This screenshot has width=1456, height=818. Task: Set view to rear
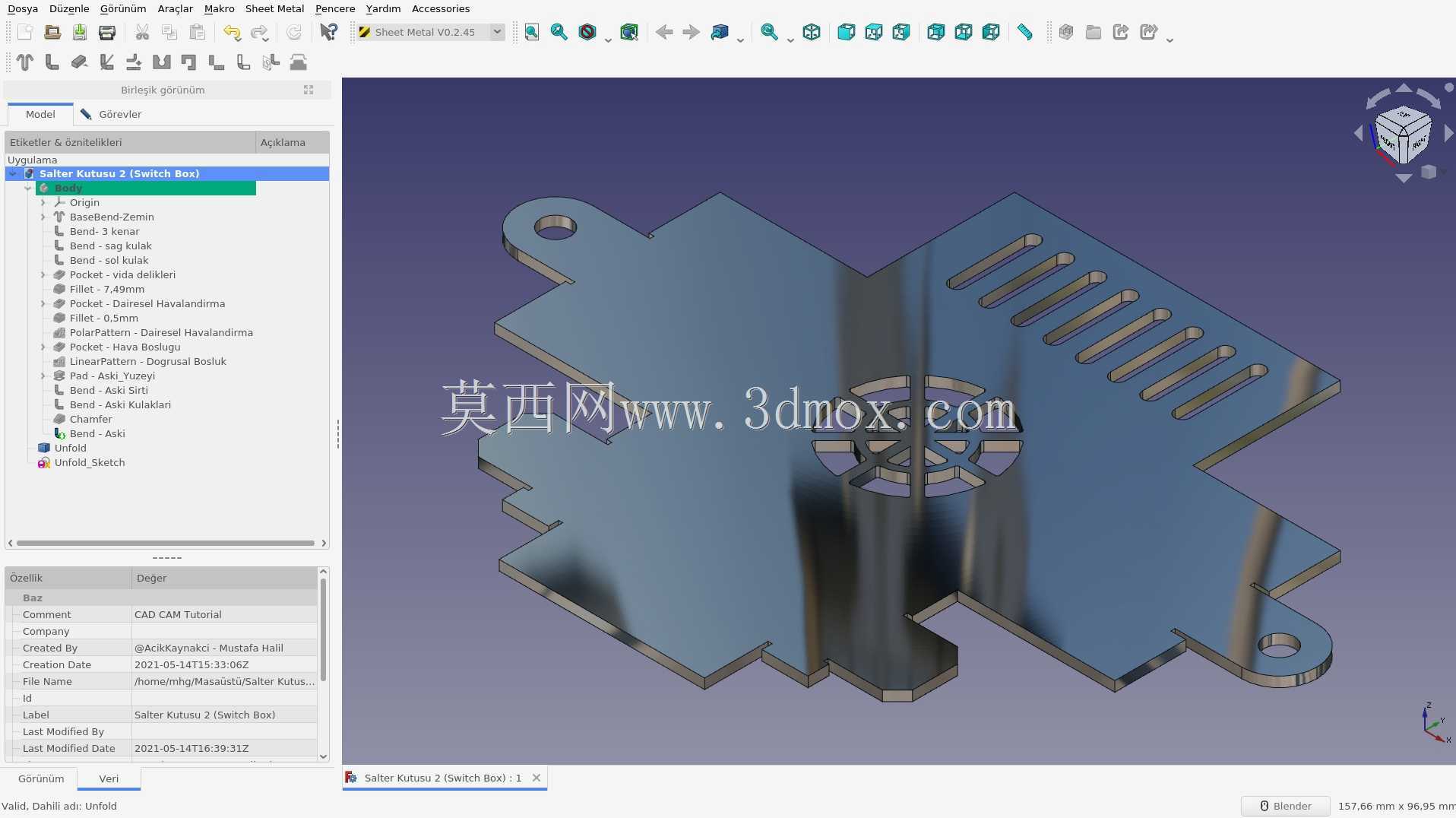935,32
